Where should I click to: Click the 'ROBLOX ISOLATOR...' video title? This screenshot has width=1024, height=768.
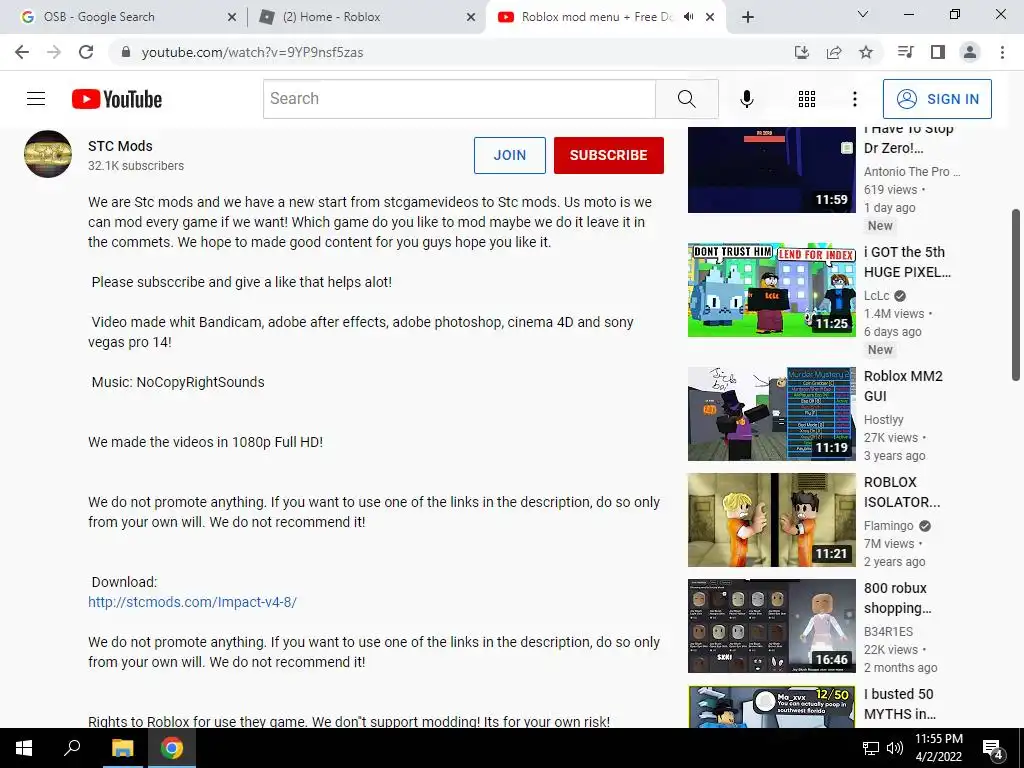tap(902, 492)
